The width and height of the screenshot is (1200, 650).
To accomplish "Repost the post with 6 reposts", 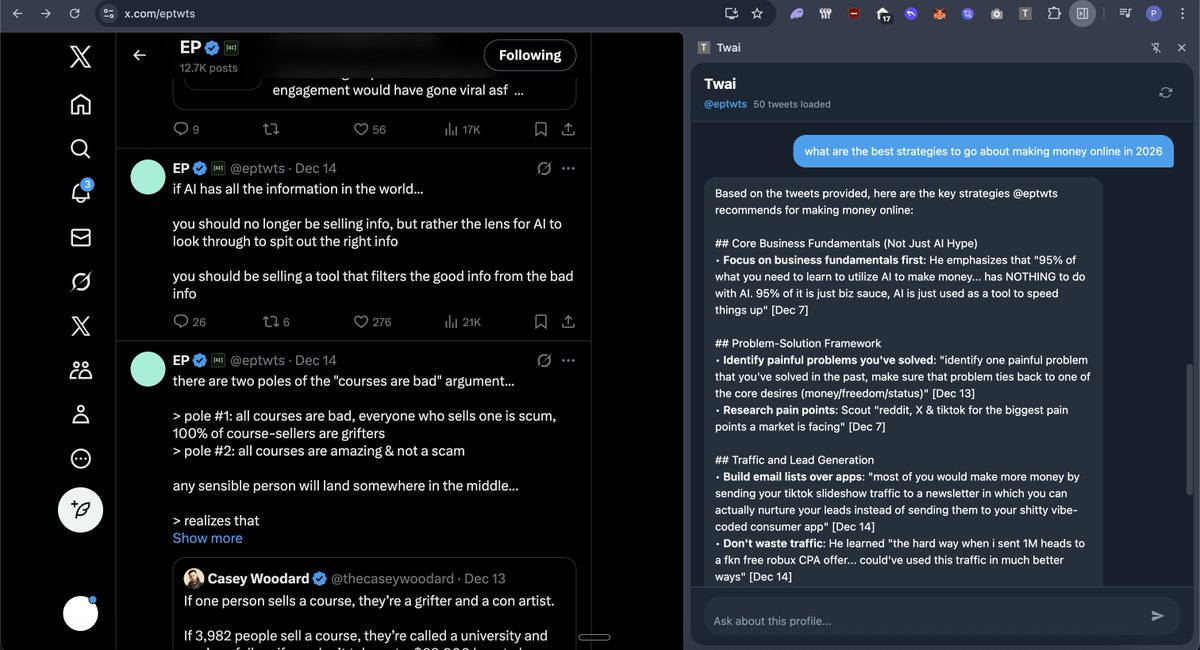I will coord(276,322).
